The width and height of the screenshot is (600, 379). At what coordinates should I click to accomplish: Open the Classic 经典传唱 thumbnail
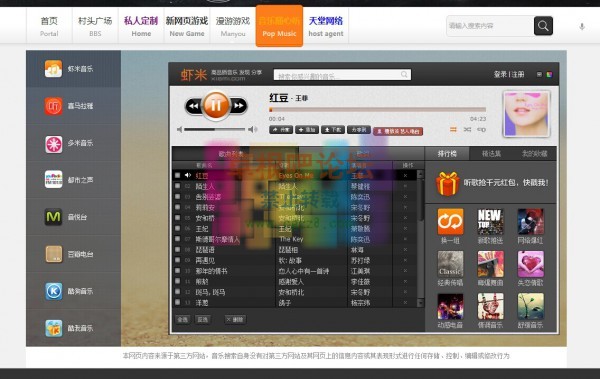(450, 264)
